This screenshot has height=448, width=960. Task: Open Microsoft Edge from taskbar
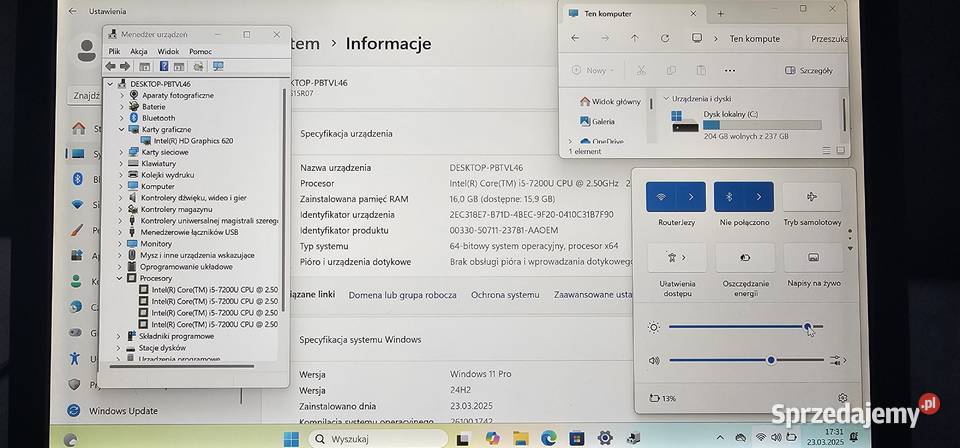tap(549, 438)
